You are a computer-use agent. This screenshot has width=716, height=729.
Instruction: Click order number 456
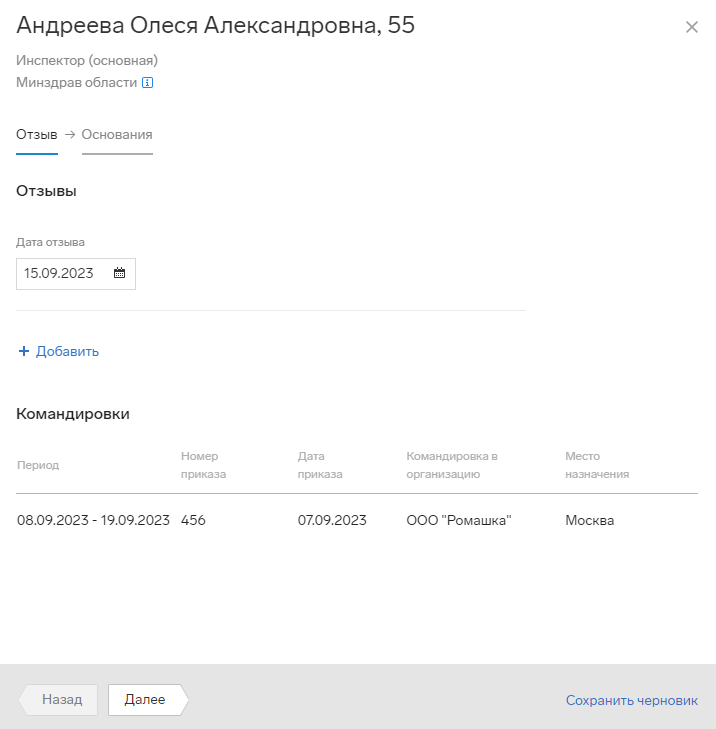[193, 520]
